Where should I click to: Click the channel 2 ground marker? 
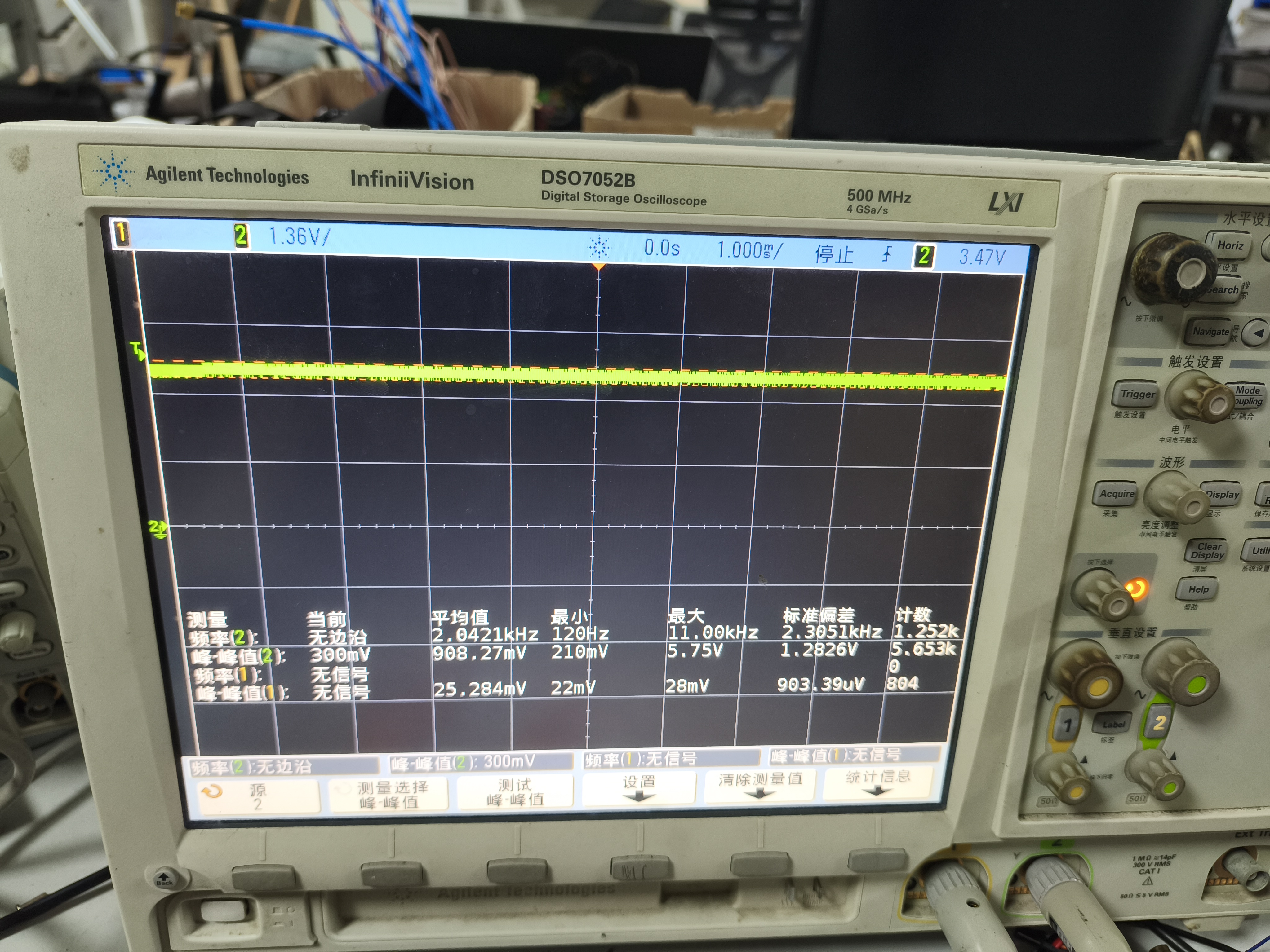pos(158,528)
